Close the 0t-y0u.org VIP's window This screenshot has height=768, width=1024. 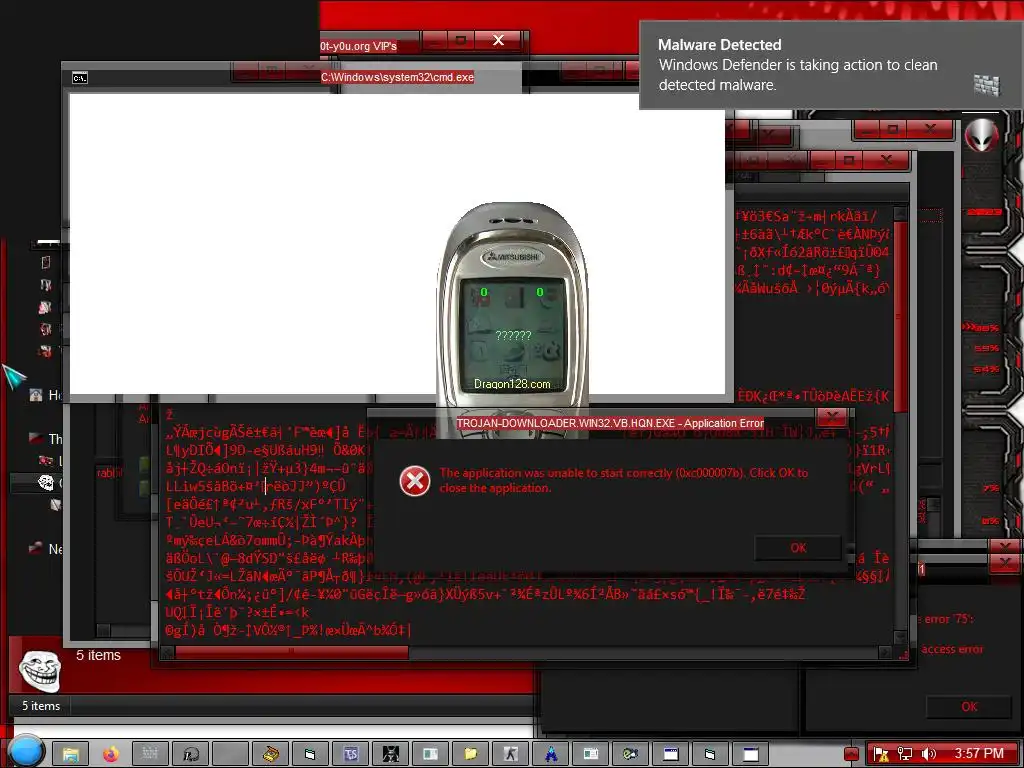coord(498,40)
